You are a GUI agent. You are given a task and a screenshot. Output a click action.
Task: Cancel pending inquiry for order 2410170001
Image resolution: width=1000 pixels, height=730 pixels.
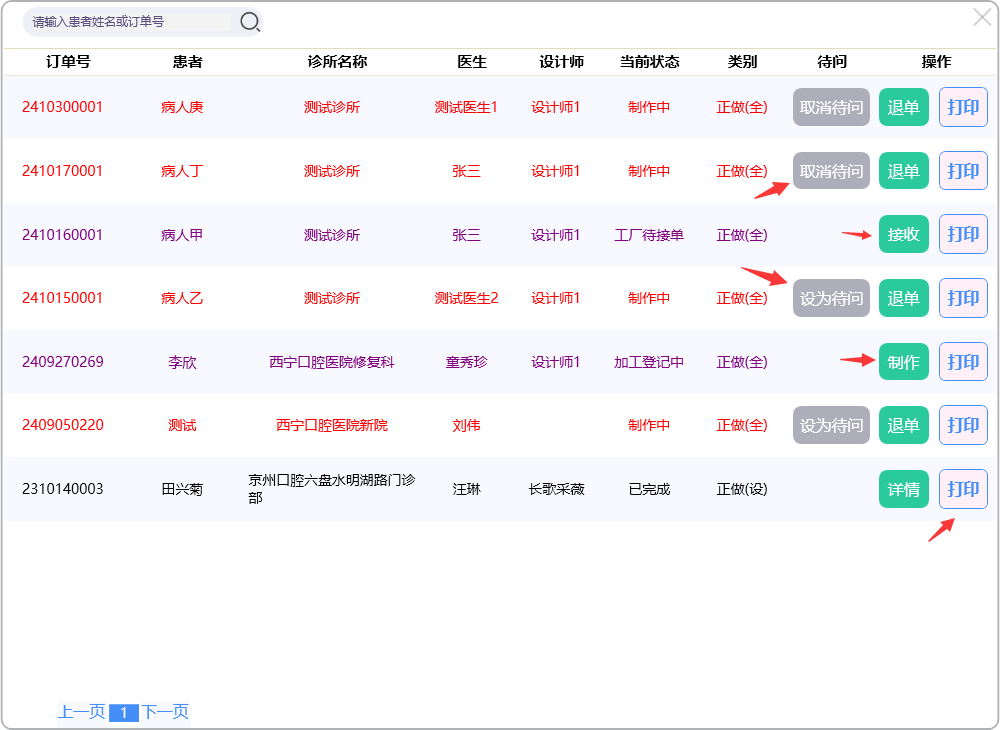831,171
